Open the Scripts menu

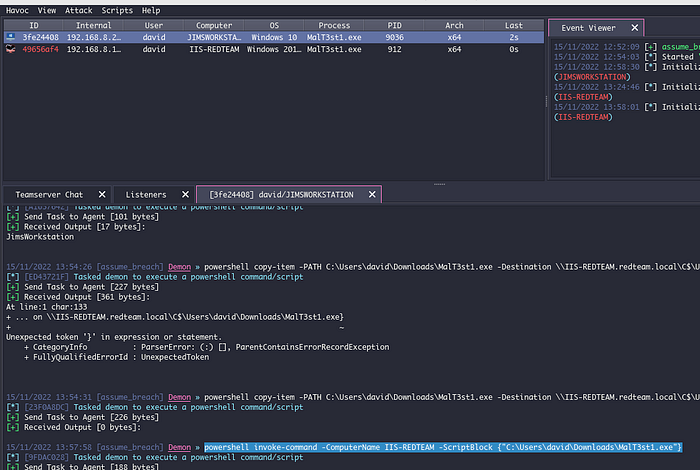click(x=117, y=10)
